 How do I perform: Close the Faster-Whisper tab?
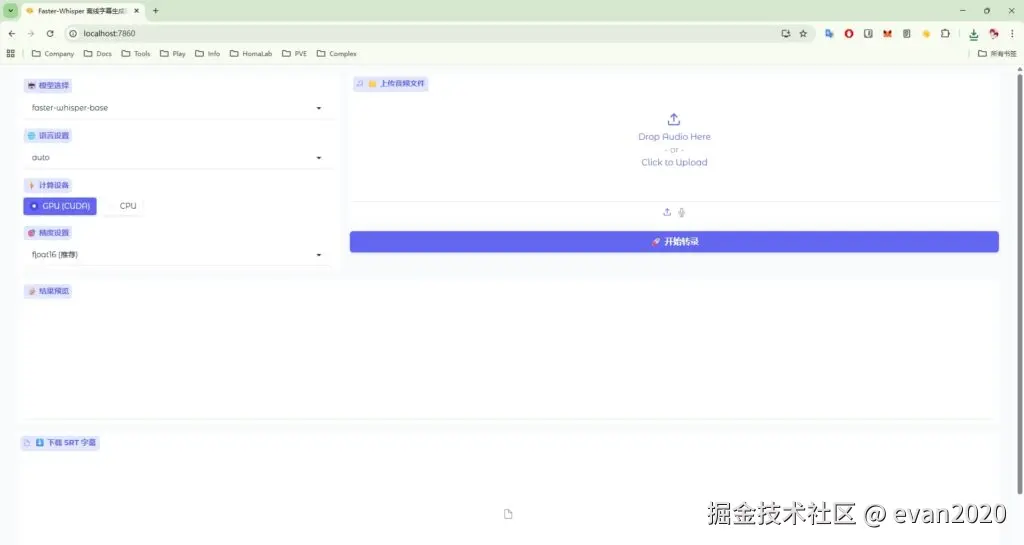[136, 10]
